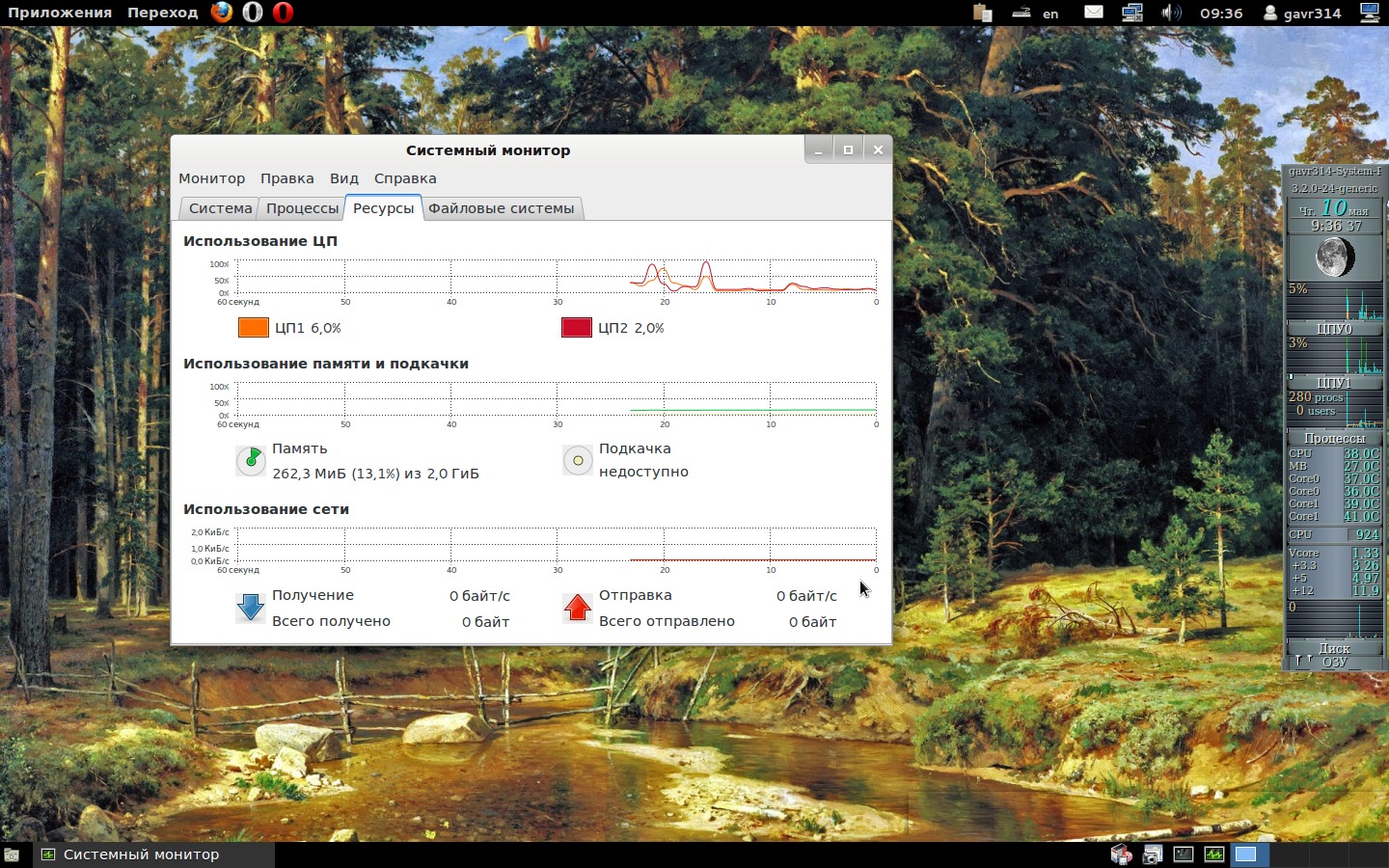Click the Подкачка недоступно text
Viewport: 1389px width, 868px height.
643,472
